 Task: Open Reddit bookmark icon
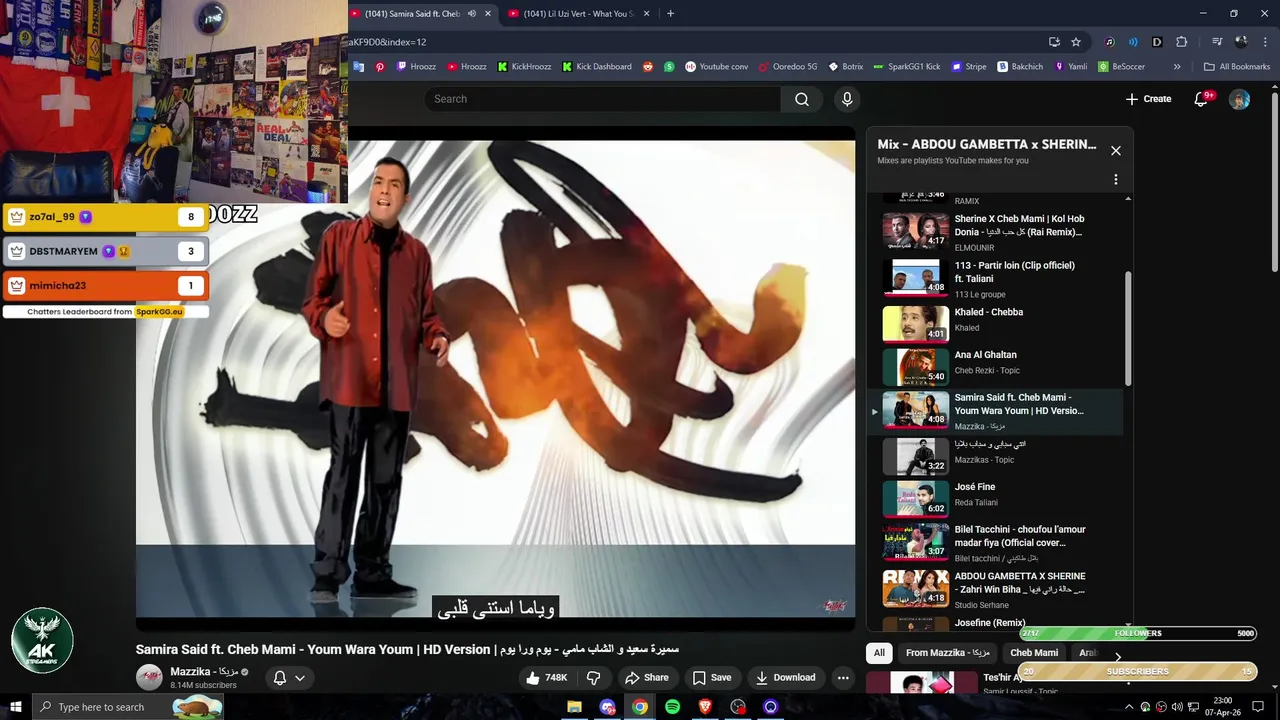point(648,67)
